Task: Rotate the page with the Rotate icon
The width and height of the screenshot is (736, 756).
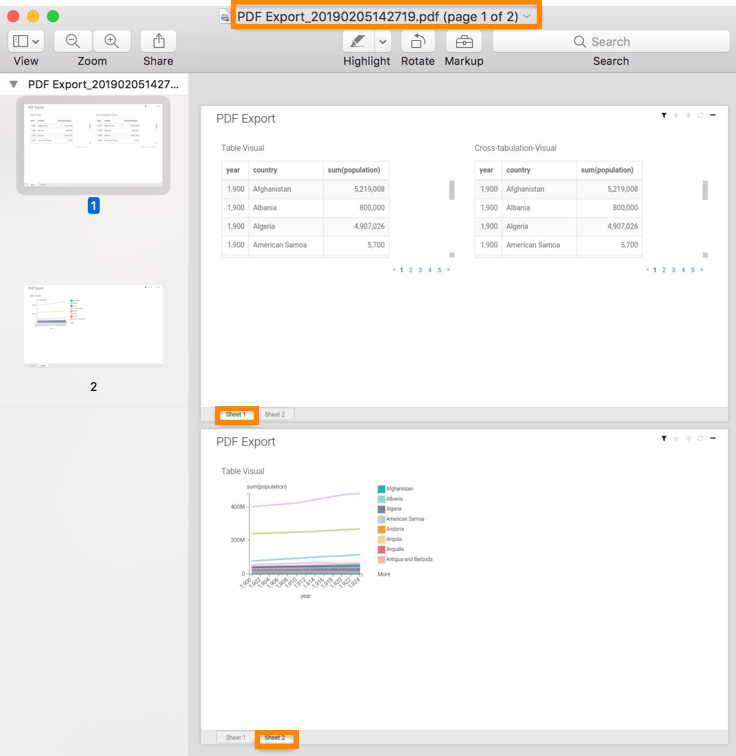Action: pyautogui.click(x=417, y=41)
